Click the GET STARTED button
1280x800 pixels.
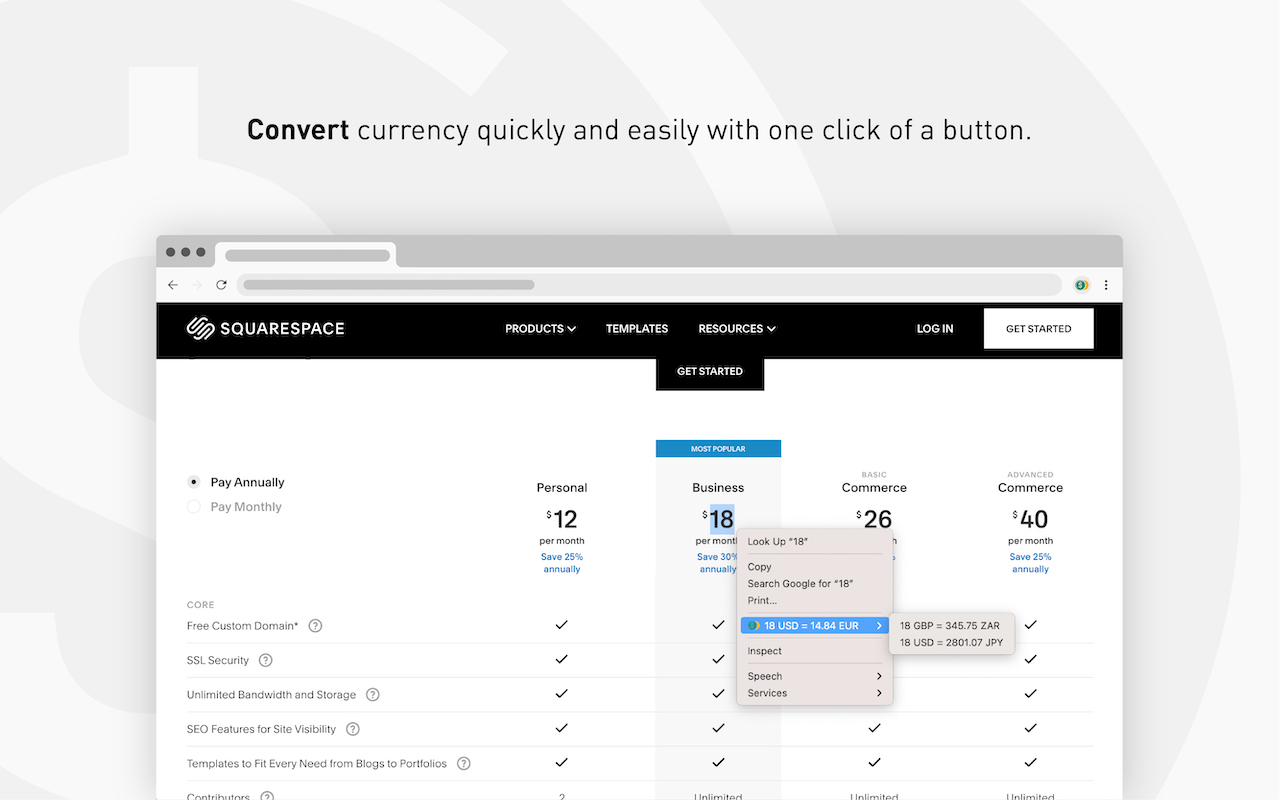[1038, 328]
